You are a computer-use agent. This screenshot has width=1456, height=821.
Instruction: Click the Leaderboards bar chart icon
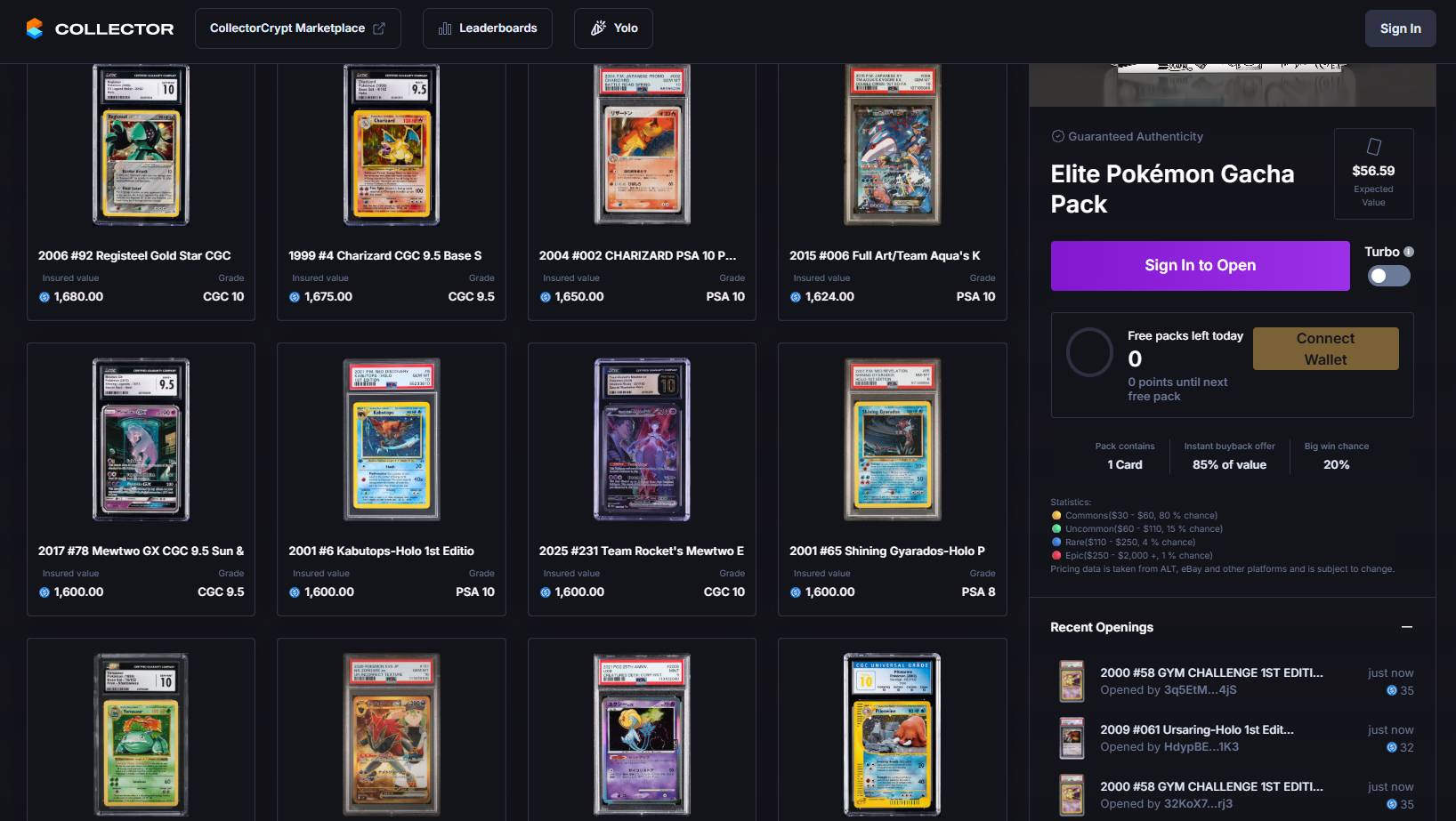(x=445, y=28)
